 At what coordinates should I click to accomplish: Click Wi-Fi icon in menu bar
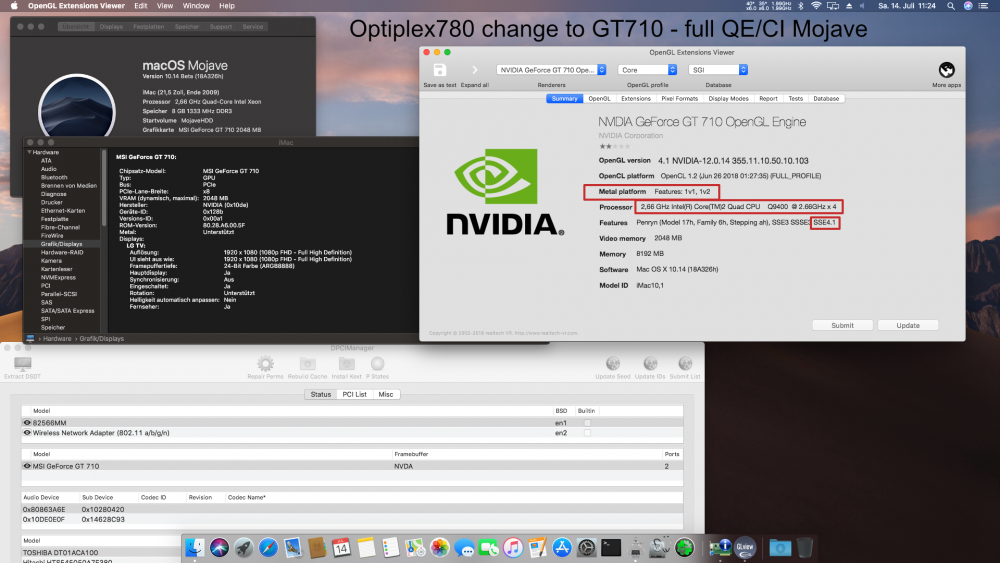pos(816,6)
